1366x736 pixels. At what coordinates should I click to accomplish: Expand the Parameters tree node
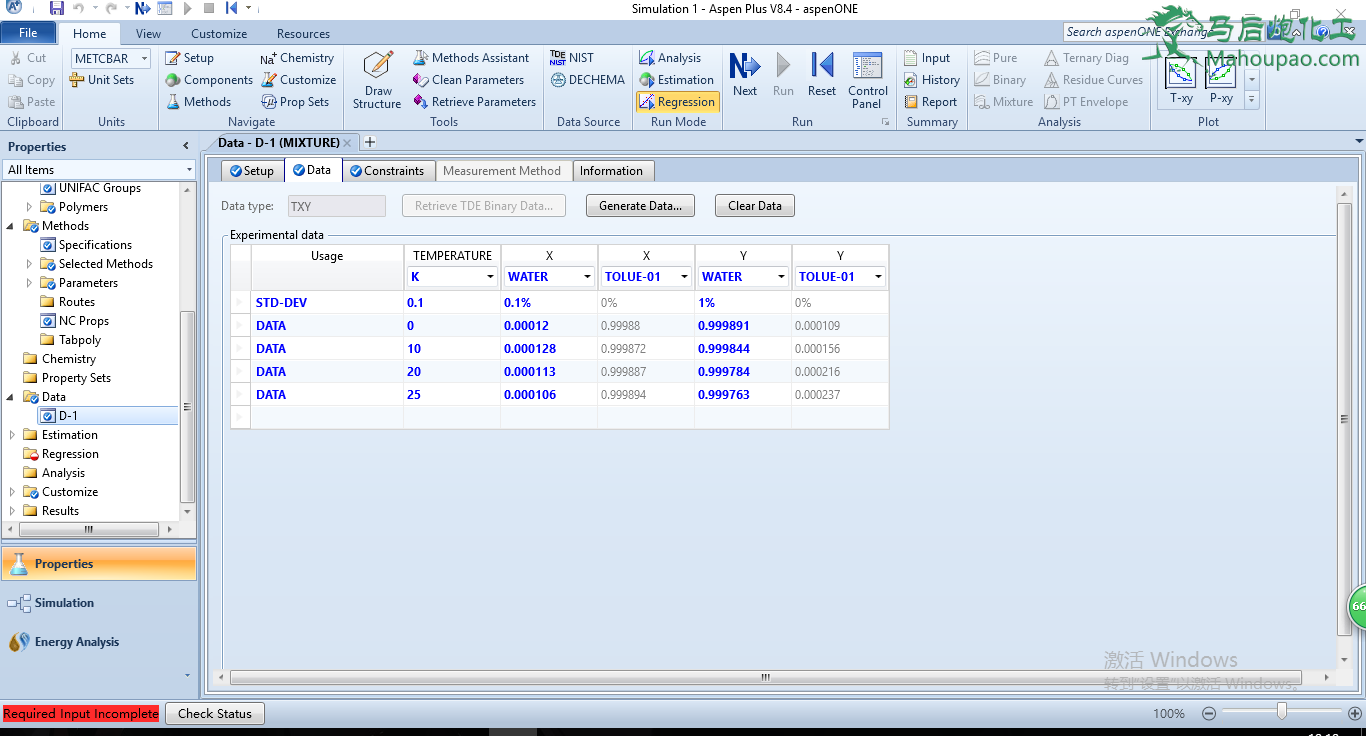tap(29, 283)
